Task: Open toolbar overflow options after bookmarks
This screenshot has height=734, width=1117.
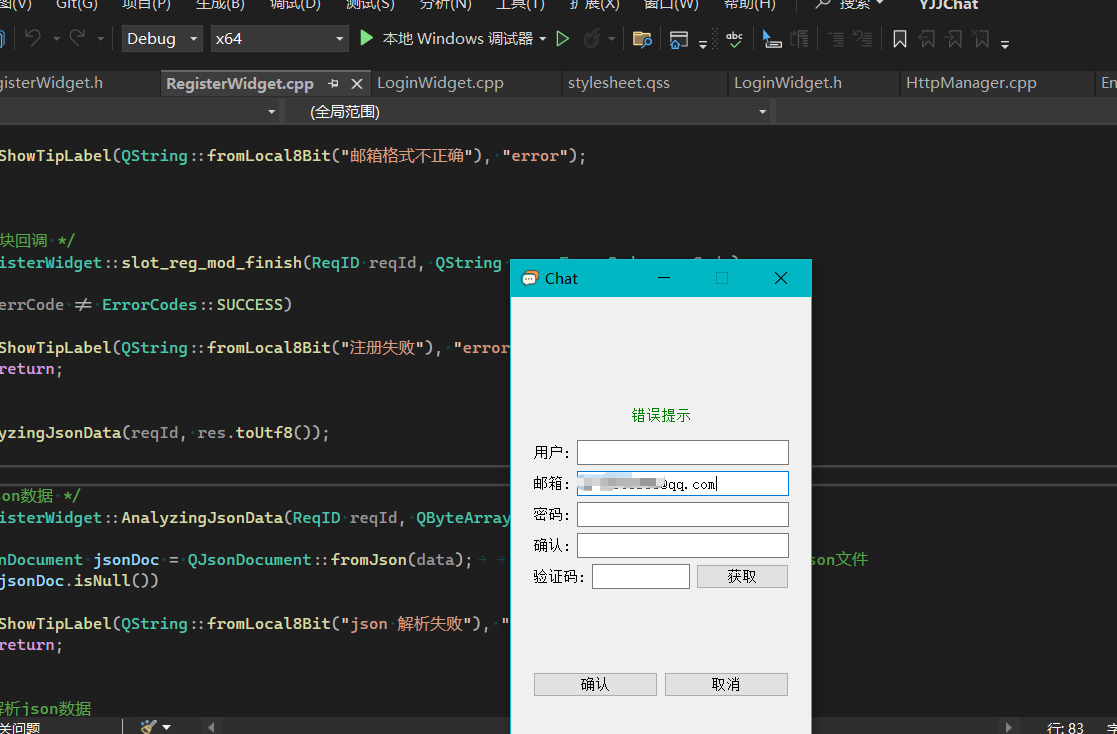Action: (1004, 44)
